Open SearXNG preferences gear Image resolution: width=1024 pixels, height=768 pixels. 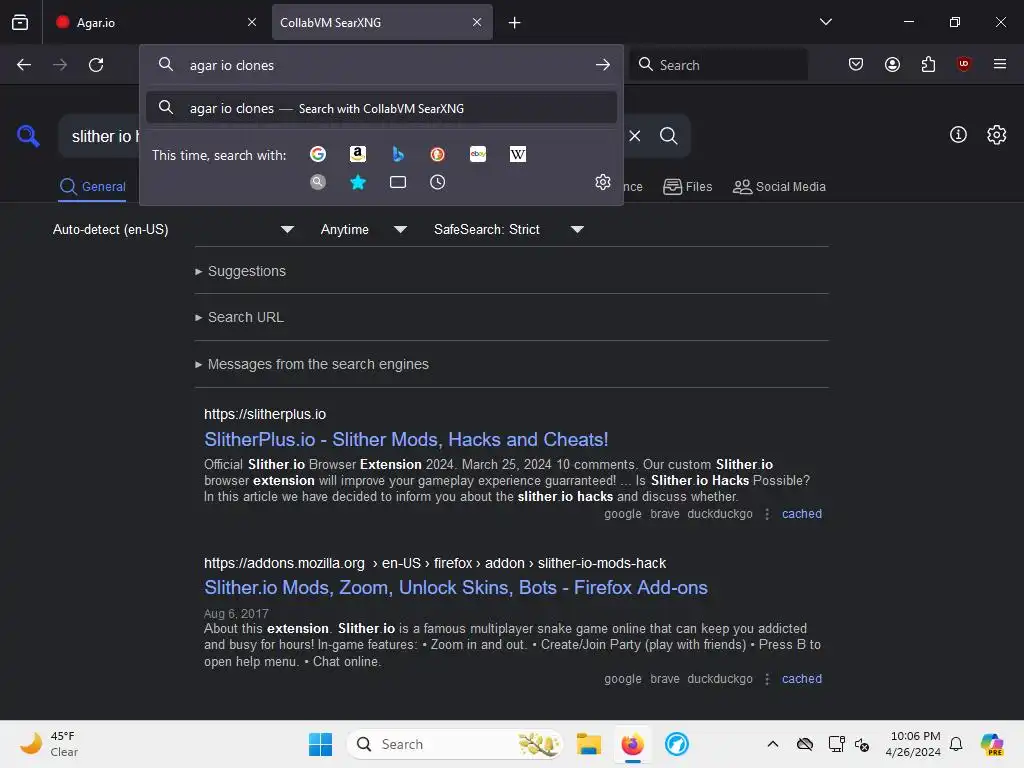pyautogui.click(x=997, y=135)
